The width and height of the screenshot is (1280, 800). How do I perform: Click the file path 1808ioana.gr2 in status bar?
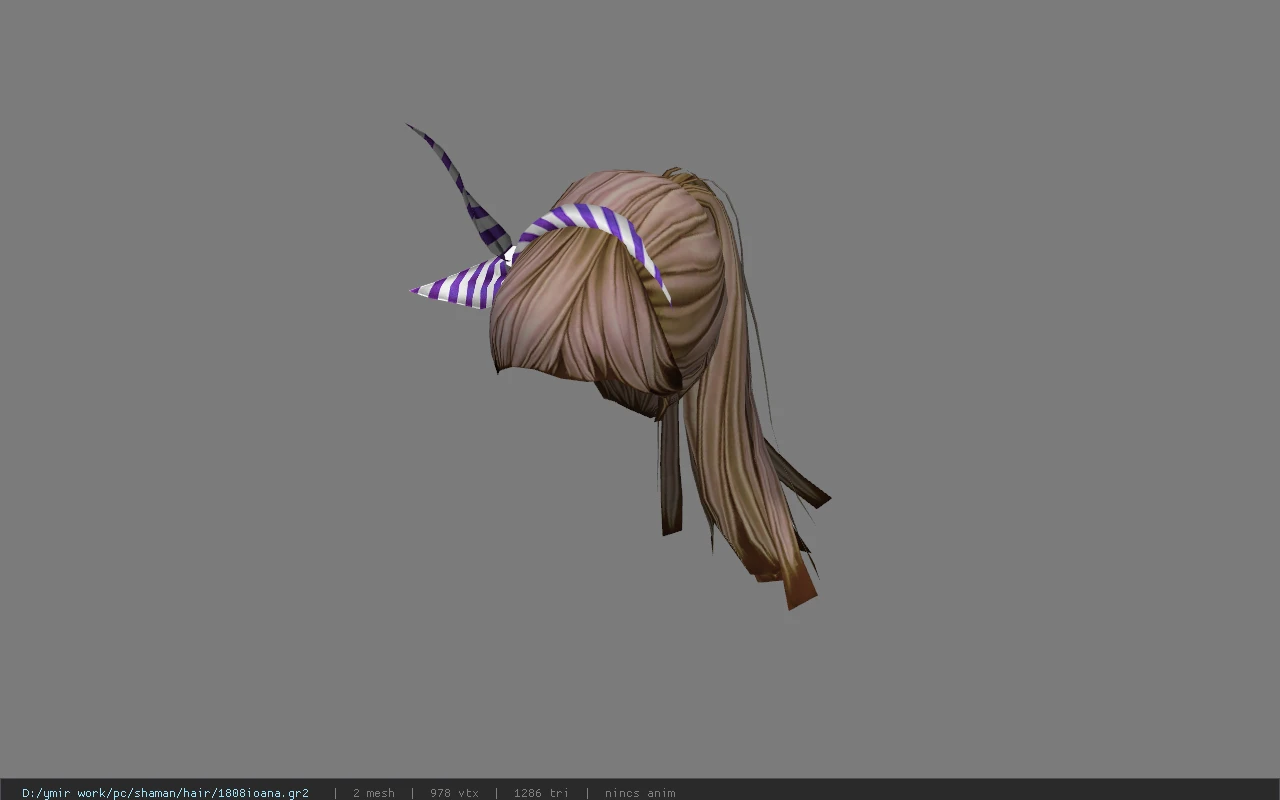[x=165, y=793]
